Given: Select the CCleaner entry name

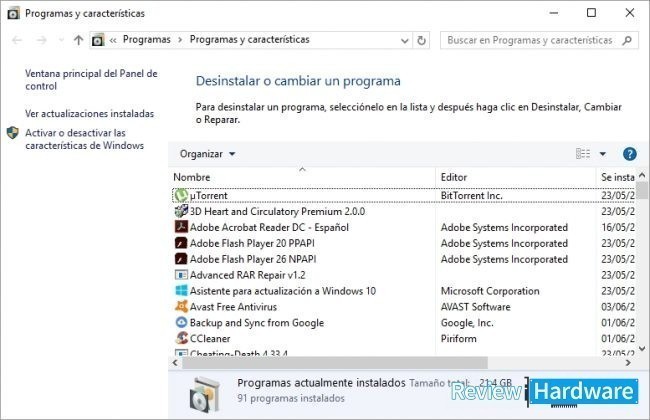Looking at the screenshot, I should click(210, 338).
